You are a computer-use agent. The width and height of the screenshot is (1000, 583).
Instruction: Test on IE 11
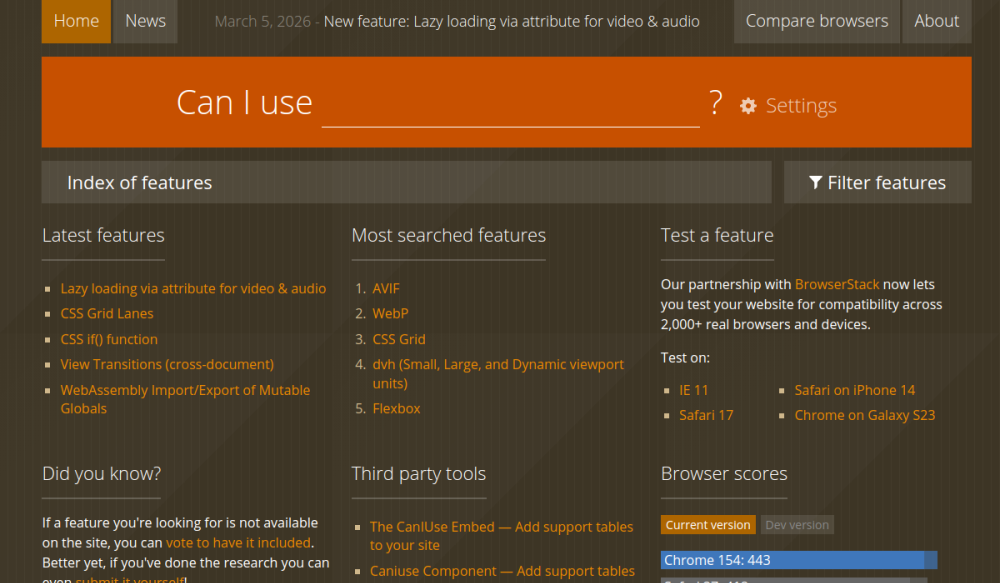[x=694, y=390]
